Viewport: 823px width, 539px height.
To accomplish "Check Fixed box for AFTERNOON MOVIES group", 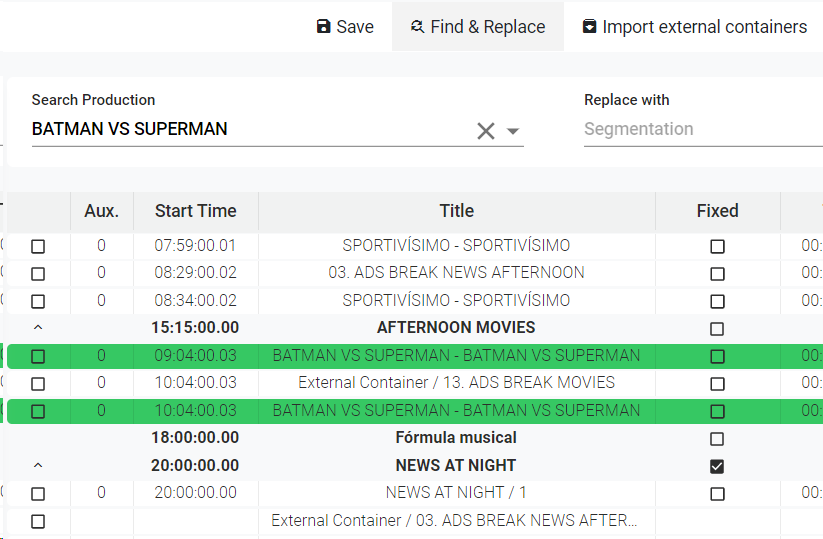I will 717,329.
